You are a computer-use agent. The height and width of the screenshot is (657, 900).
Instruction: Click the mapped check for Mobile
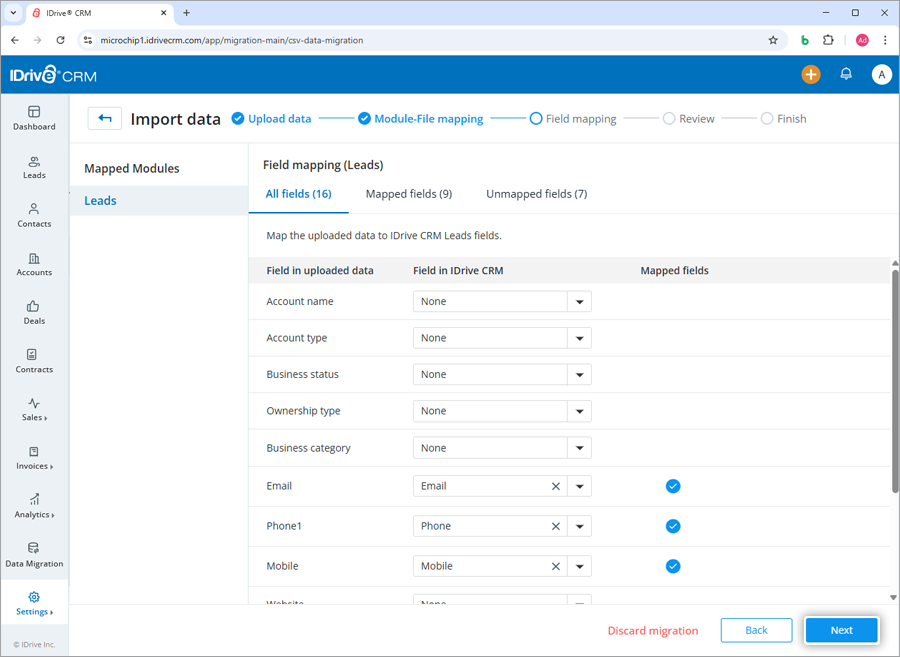coord(673,566)
